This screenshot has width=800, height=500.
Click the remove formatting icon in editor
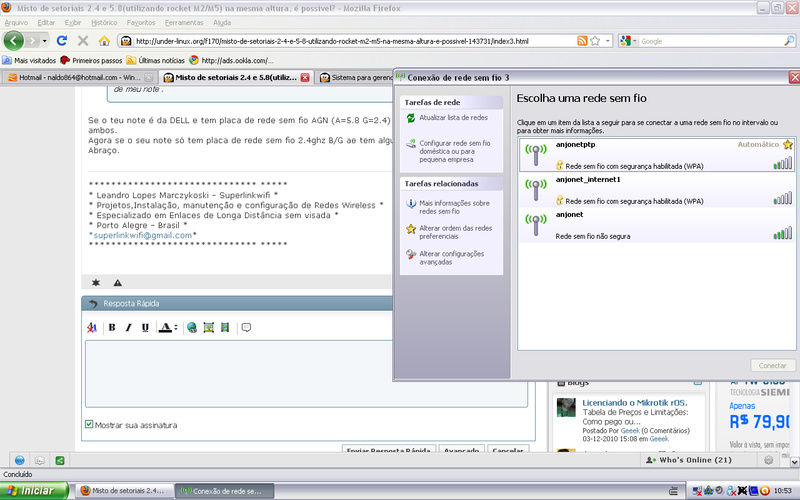(92, 328)
